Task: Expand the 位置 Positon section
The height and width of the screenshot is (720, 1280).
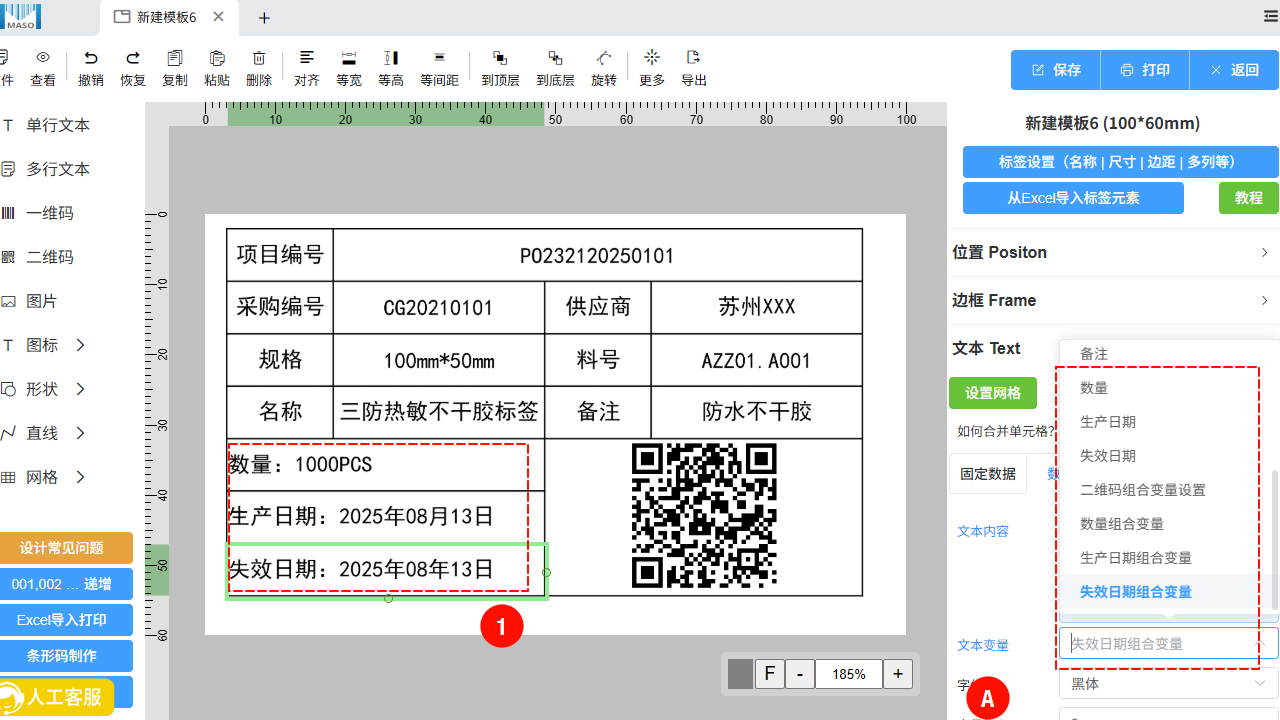Action: point(1113,252)
